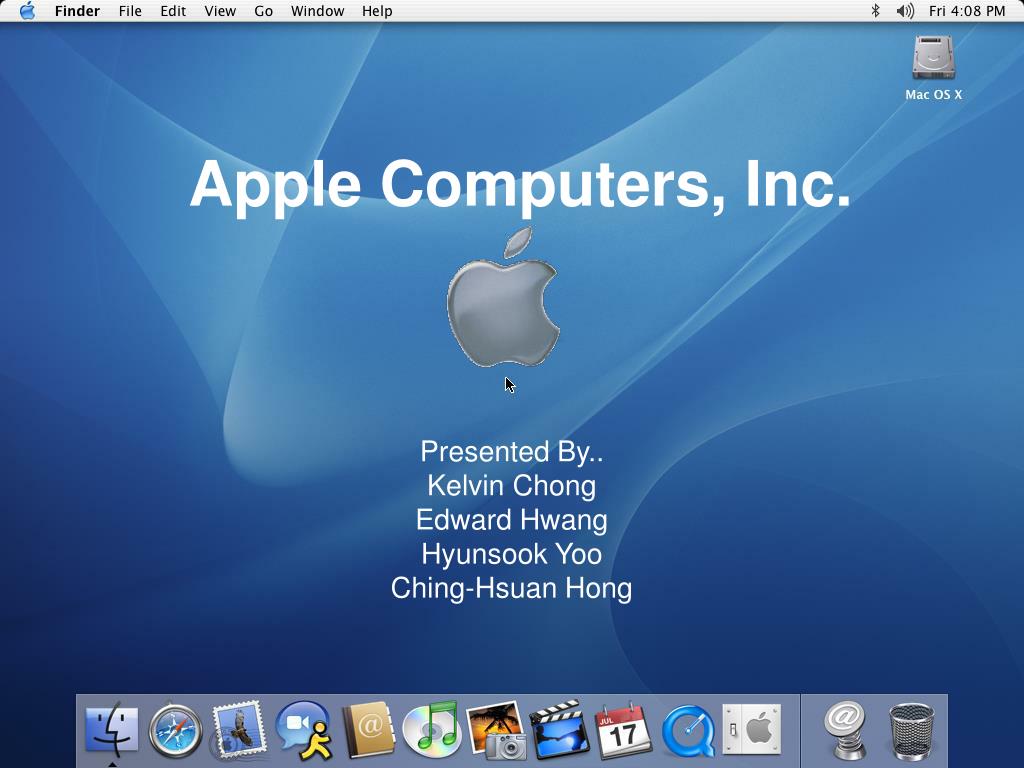Open iPhoto camera icon in Dock
Viewport: 1024px width, 768px height.
click(496, 730)
